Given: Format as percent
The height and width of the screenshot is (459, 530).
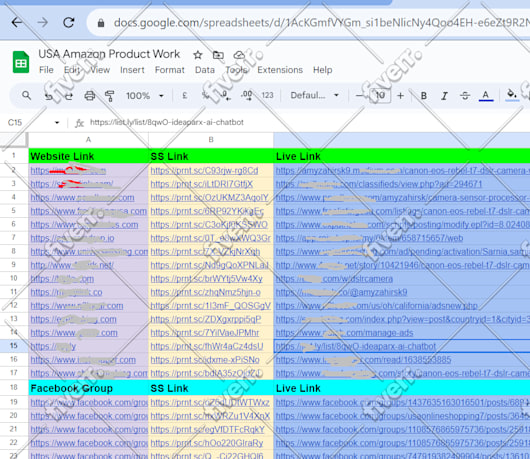Looking at the screenshot, I should (x=205, y=96).
